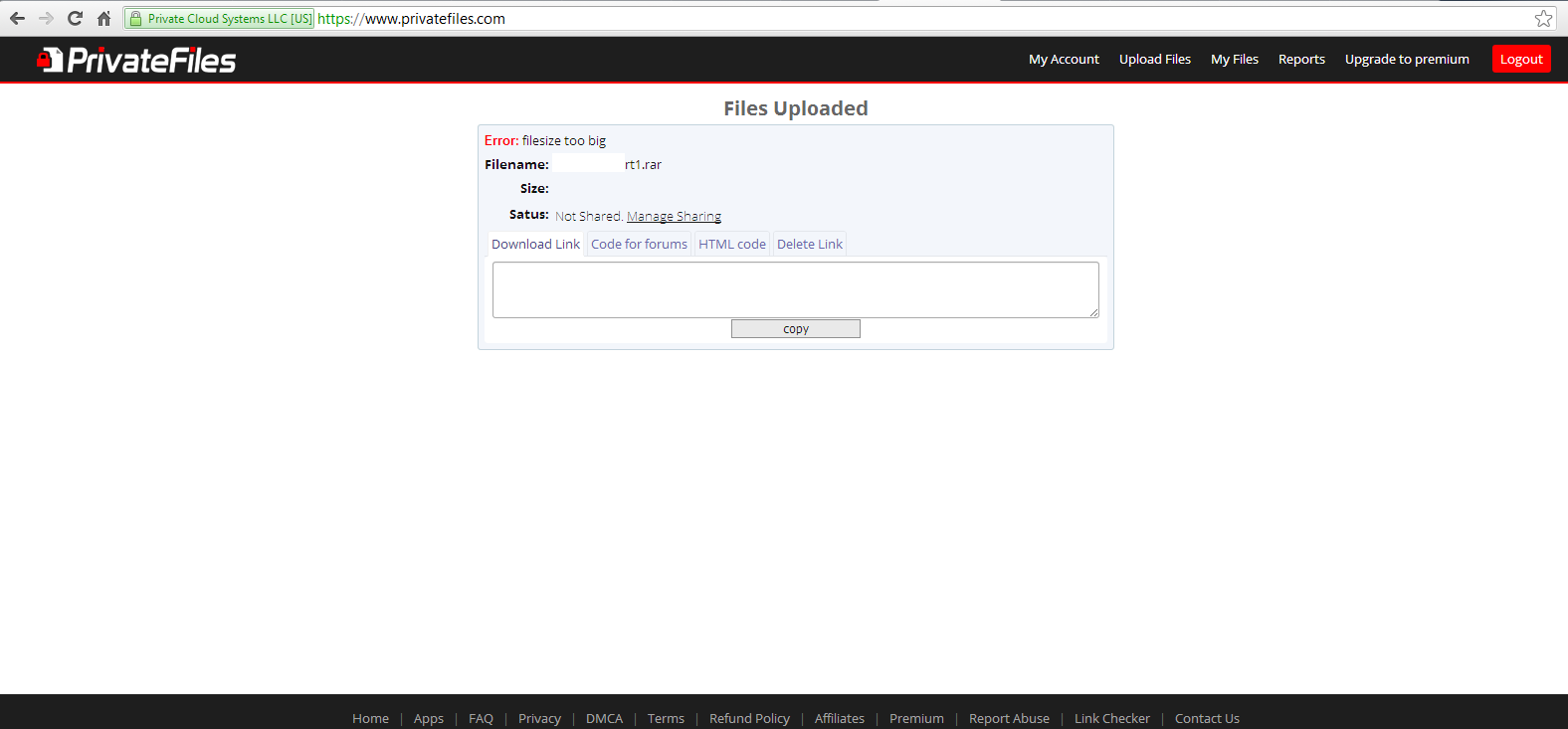Click Upgrade to premium link

tap(1406, 60)
